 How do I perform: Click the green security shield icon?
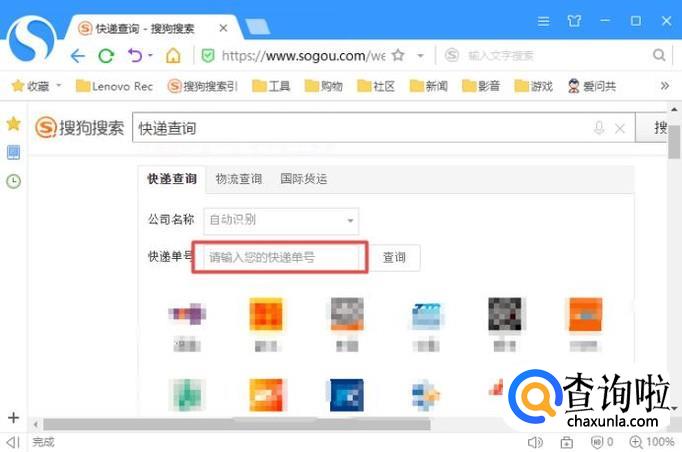[x=208, y=56]
